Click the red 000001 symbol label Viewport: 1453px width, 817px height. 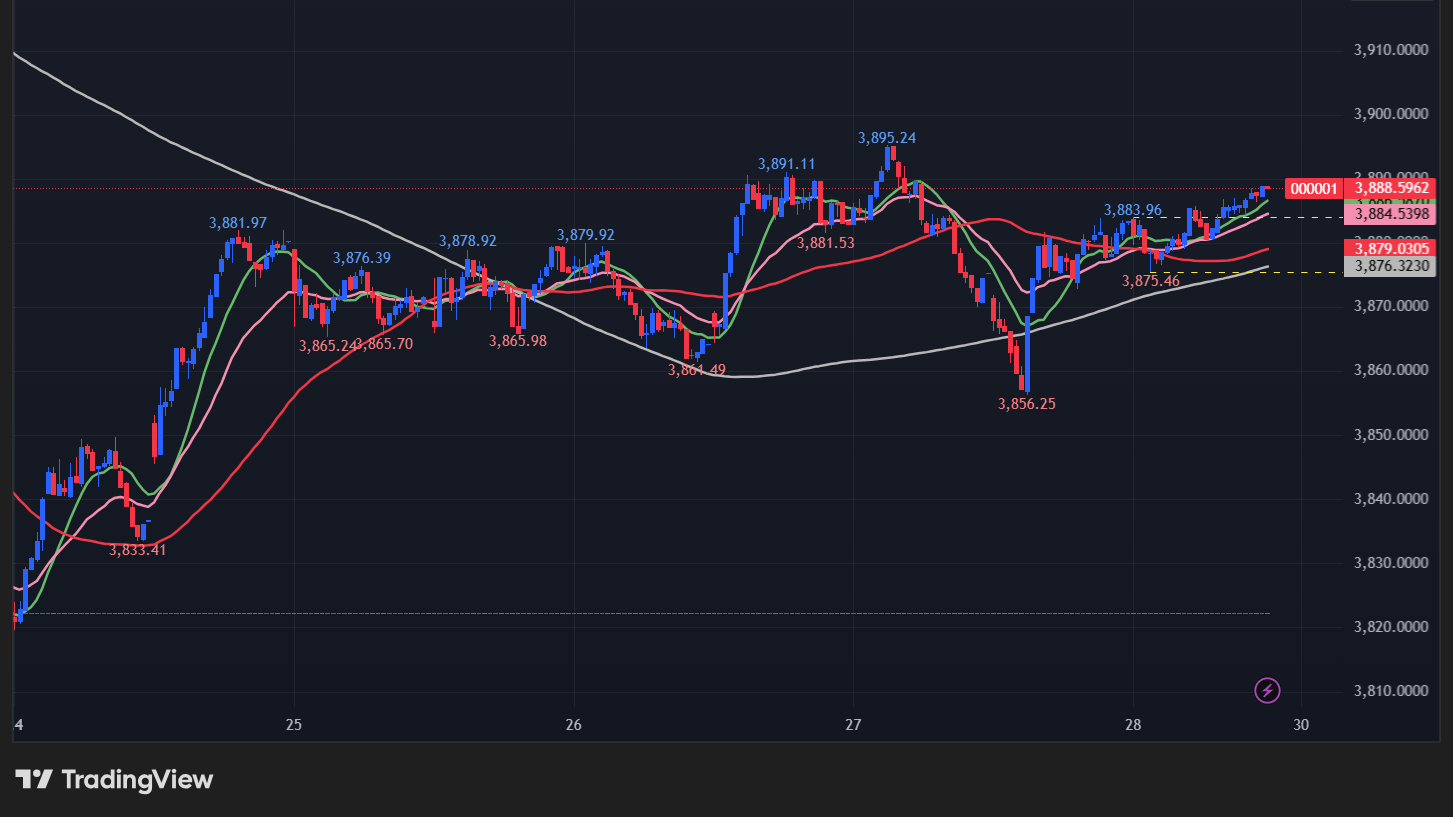1313,188
